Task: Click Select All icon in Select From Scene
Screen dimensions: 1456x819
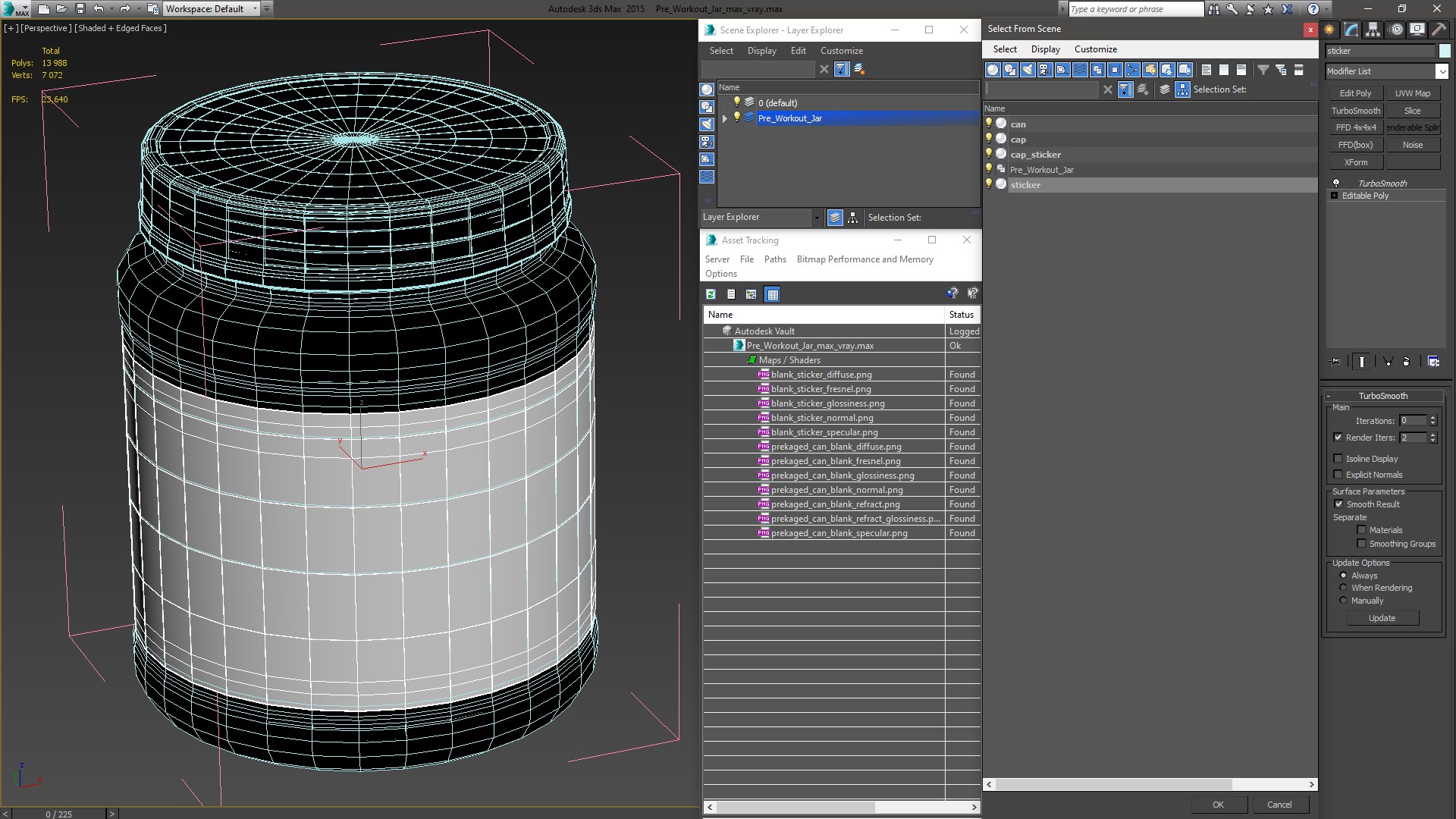Action: click(1207, 70)
